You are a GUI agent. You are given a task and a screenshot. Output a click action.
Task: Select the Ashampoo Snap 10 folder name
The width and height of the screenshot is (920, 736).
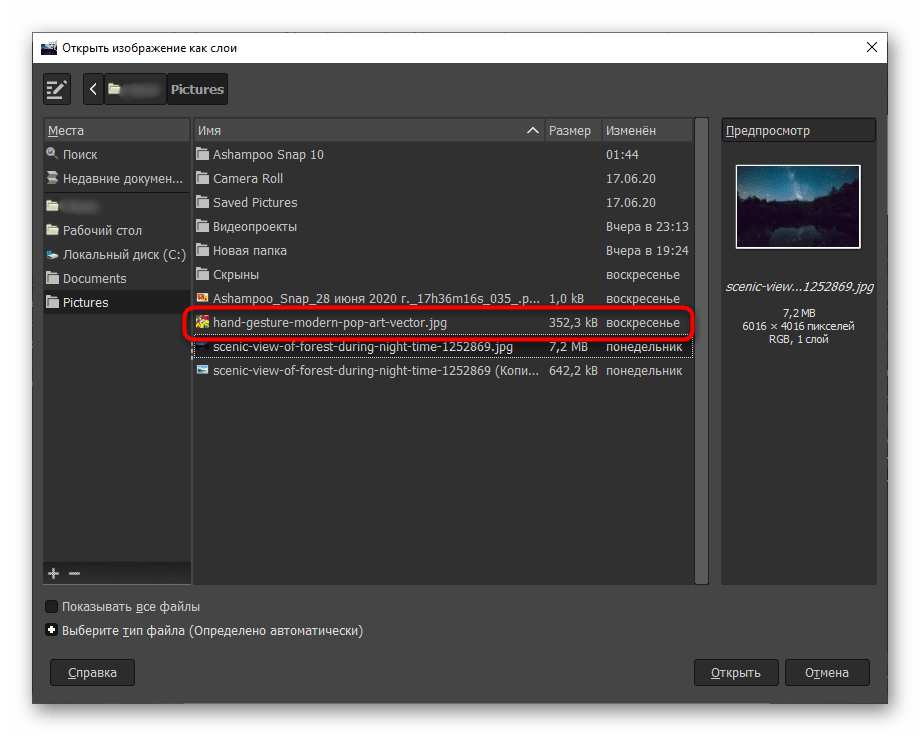tap(268, 154)
